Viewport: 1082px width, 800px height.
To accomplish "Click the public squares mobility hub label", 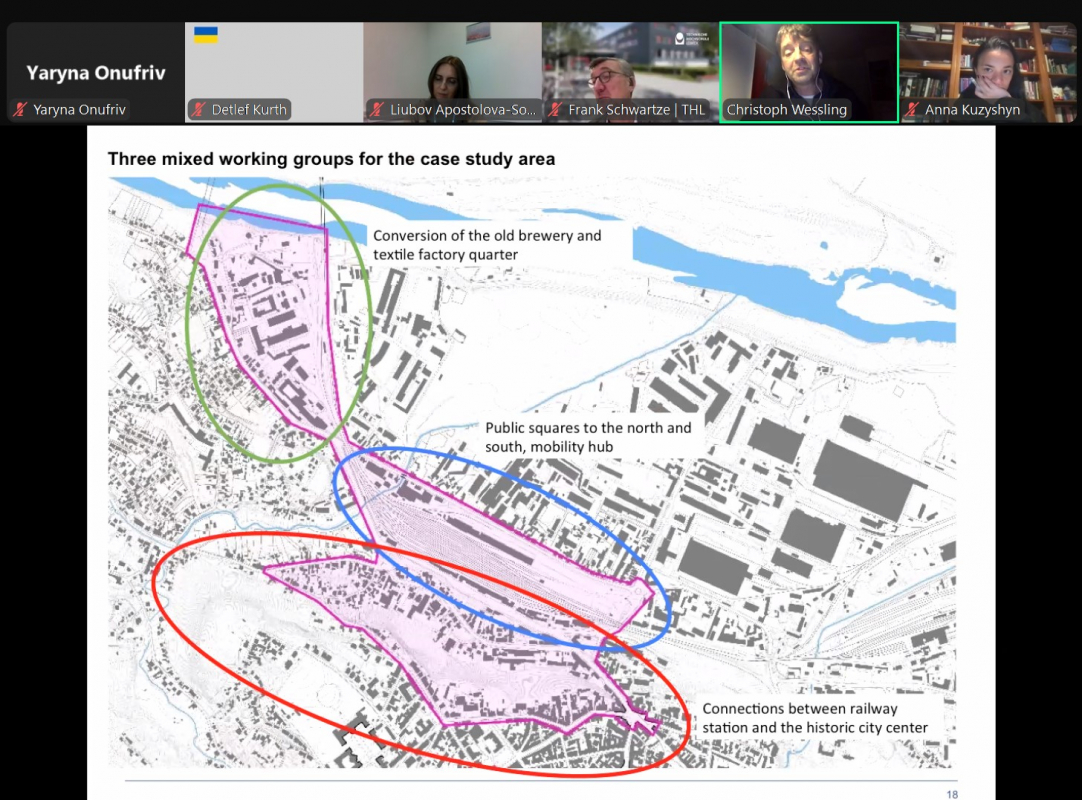I will pyautogui.click(x=589, y=437).
